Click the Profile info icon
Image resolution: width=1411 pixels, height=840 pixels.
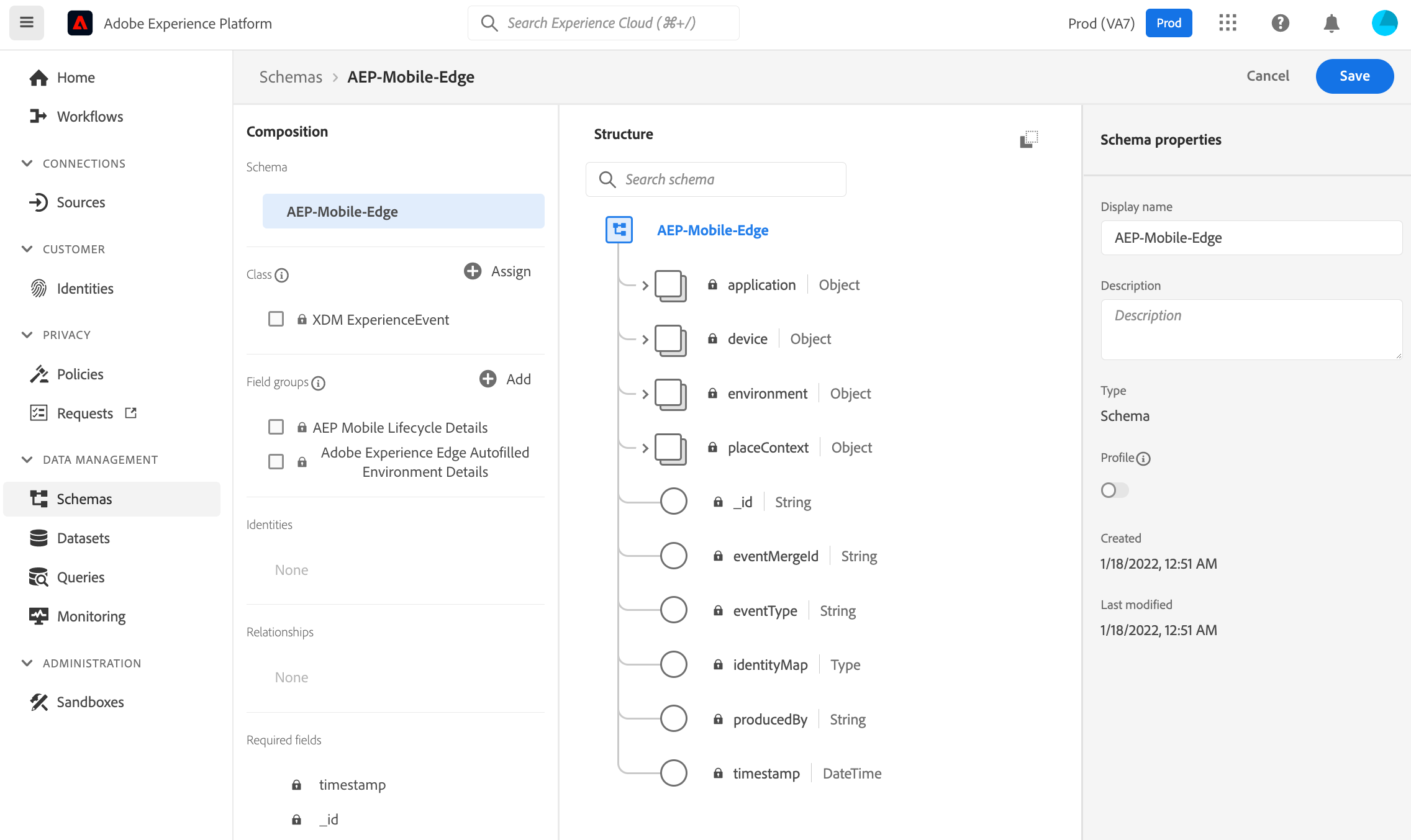[1143, 459]
